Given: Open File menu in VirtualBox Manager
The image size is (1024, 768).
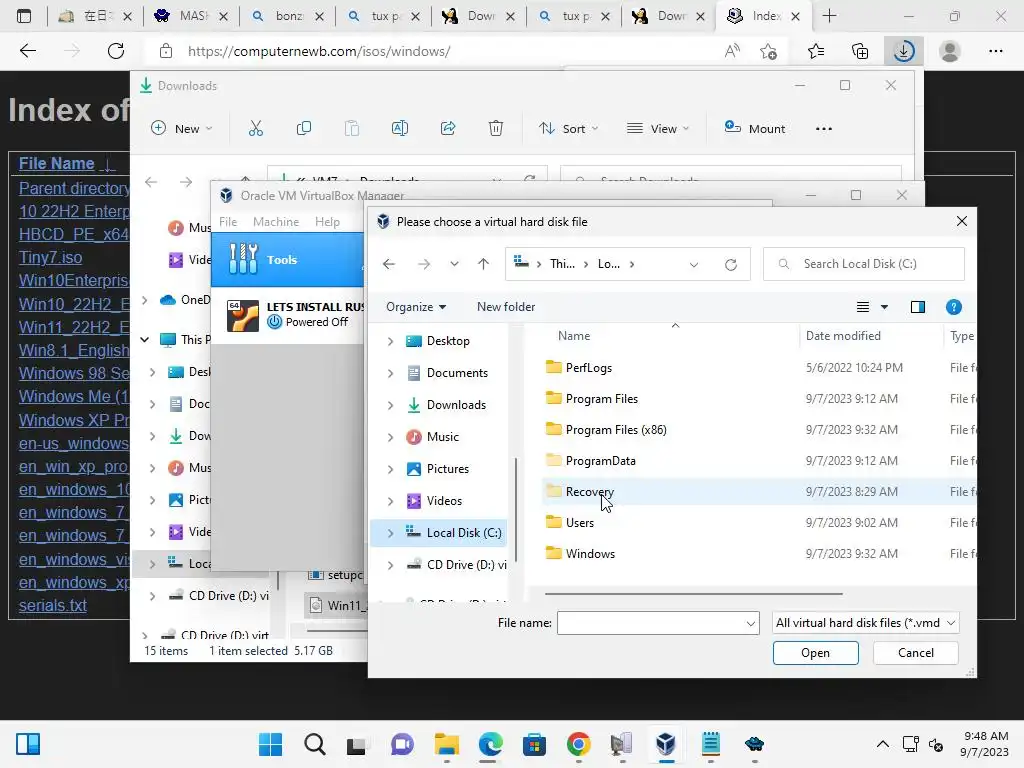Looking at the screenshot, I should coord(228,222).
